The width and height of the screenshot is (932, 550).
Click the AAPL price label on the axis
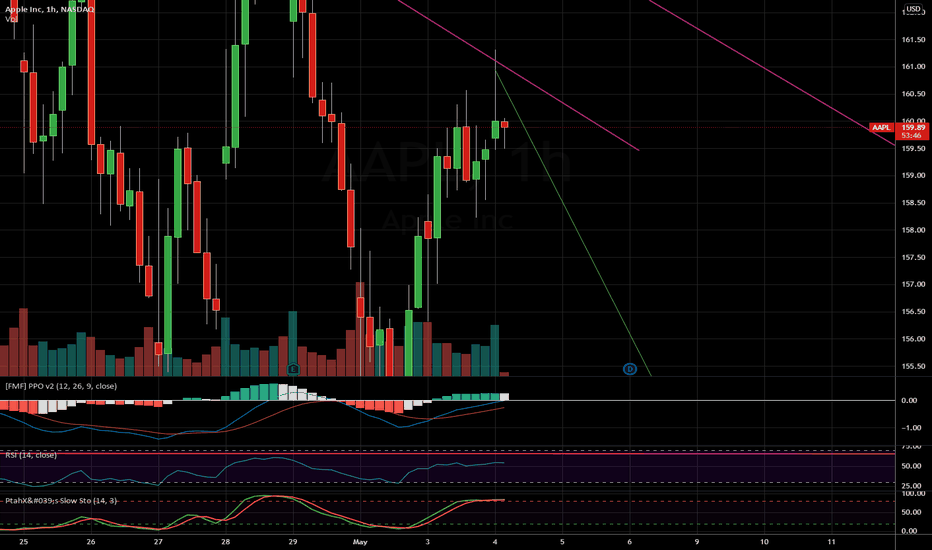pos(881,128)
